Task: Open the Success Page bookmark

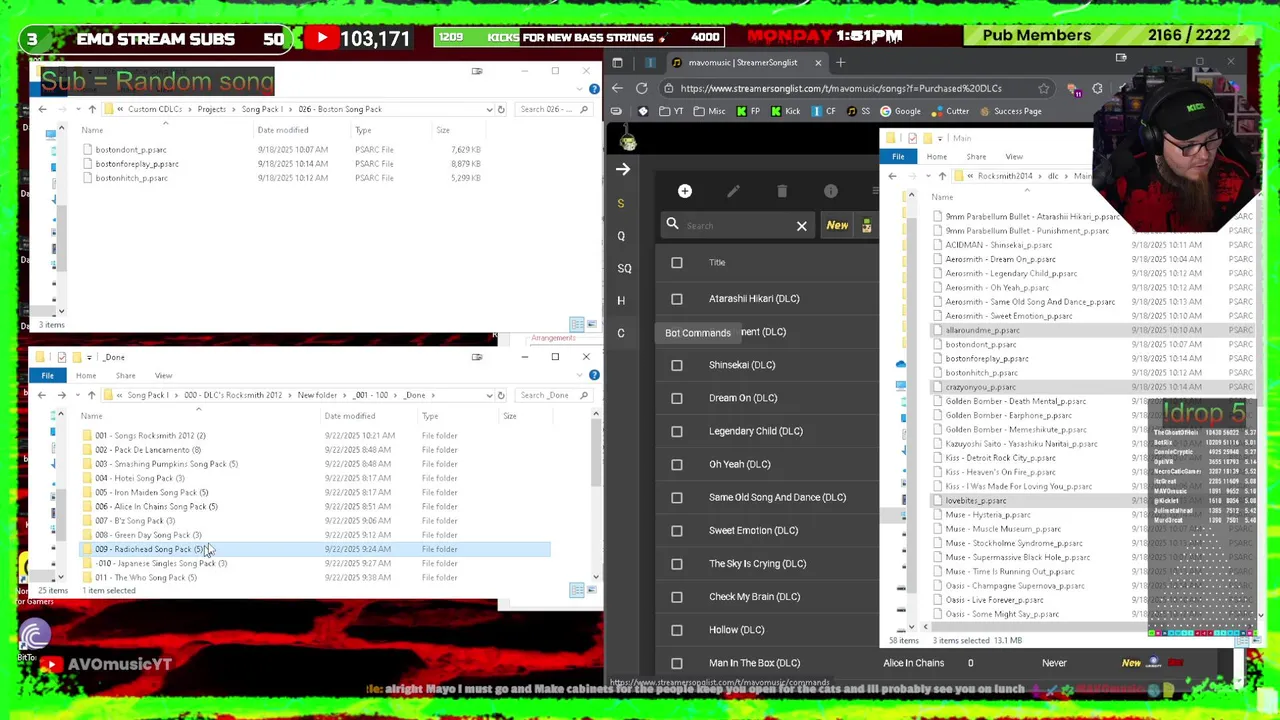Action: coord(1010,111)
